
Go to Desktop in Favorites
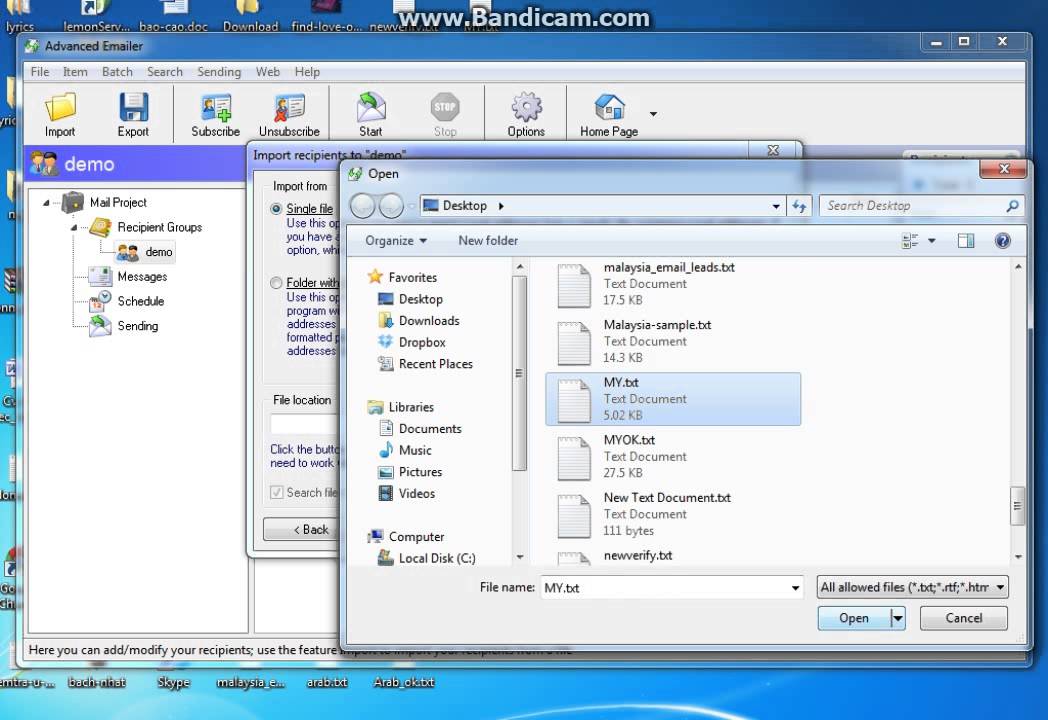click(x=410, y=299)
